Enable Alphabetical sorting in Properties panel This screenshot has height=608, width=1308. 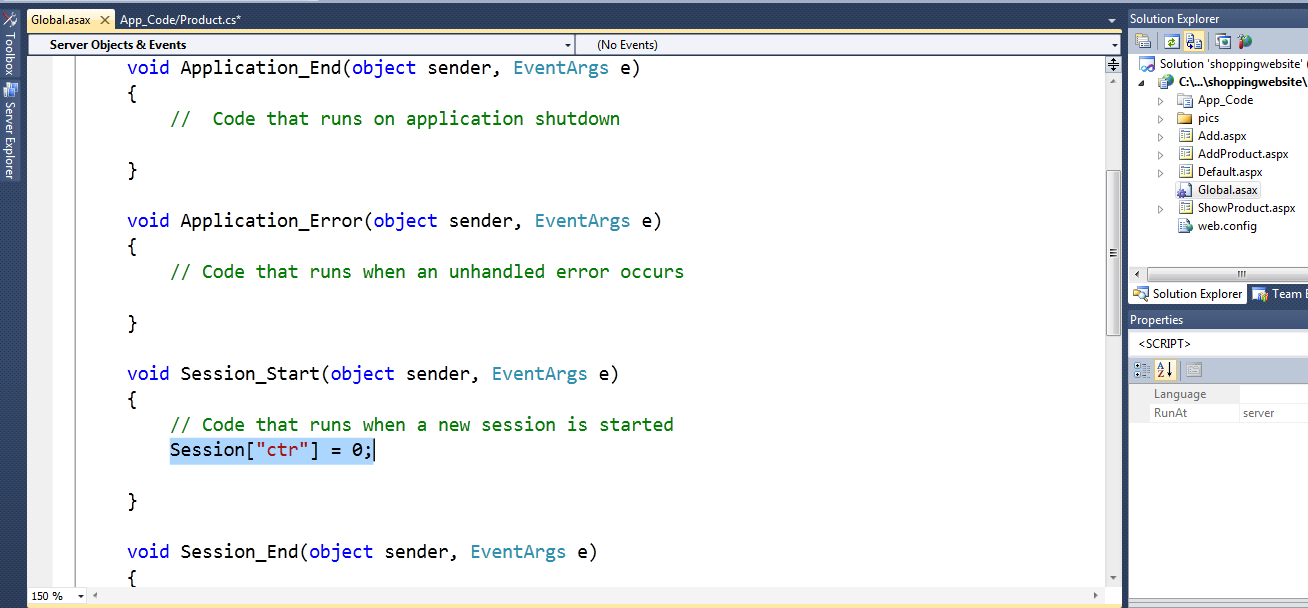point(1165,369)
